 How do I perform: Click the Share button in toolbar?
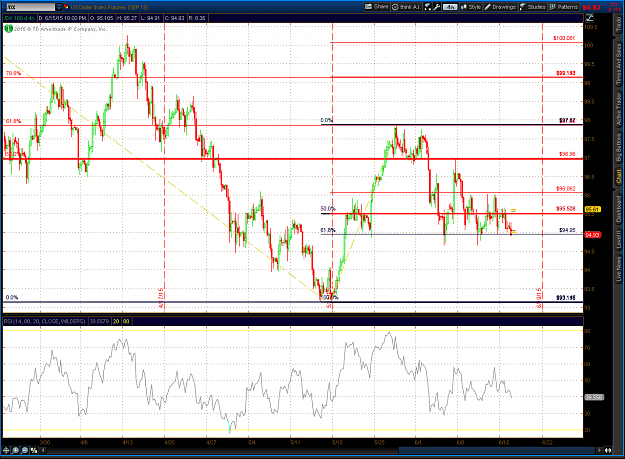coord(376,7)
